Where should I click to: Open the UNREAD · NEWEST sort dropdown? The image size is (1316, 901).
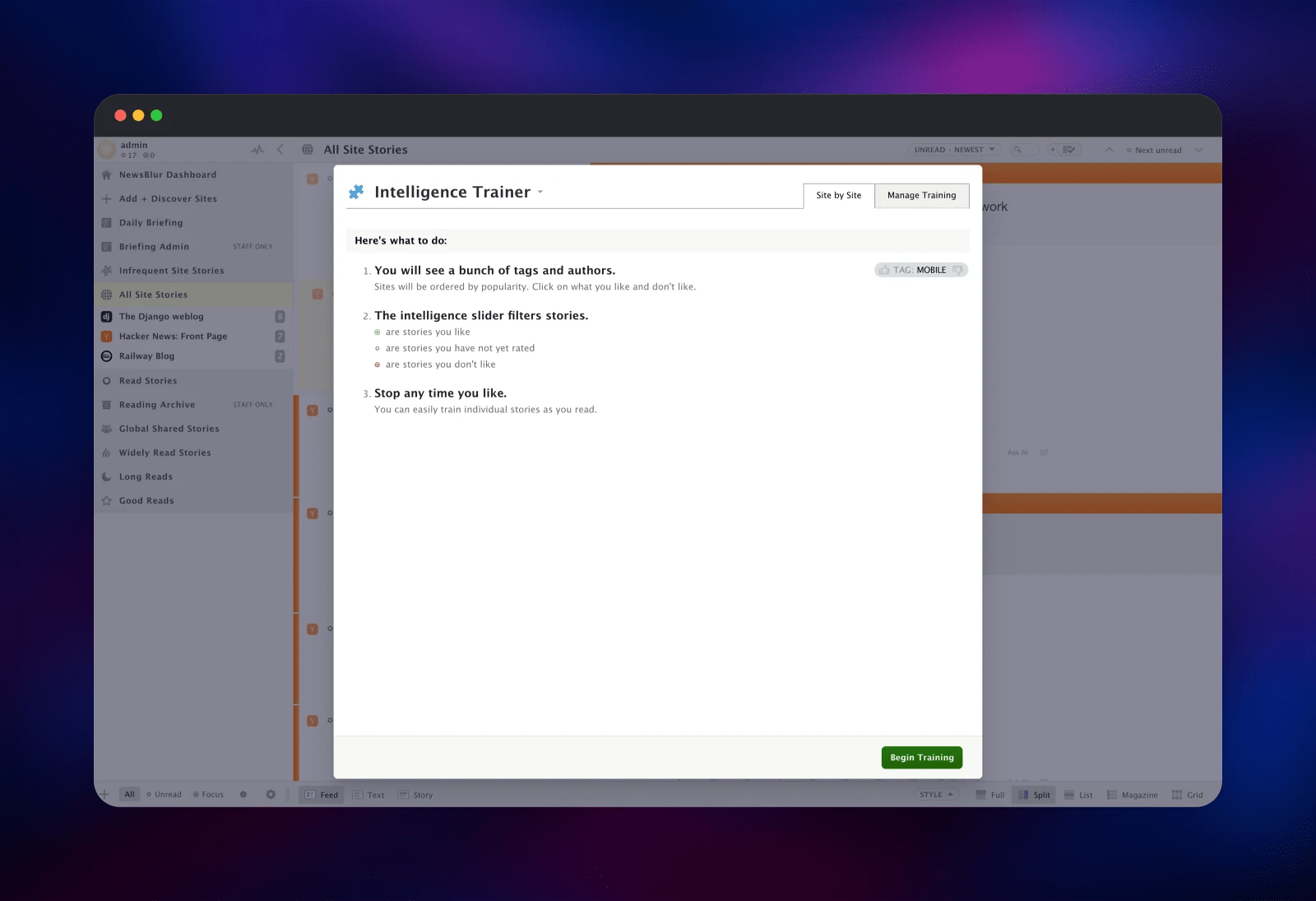point(954,149)
